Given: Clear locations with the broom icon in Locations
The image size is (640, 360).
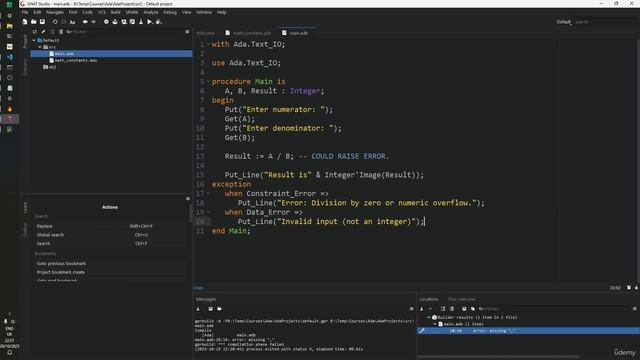Looking at the screenshot, I should click(422, 309).
